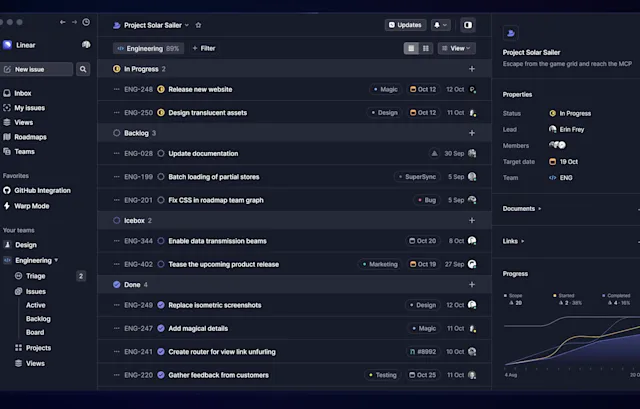The height and width of the screenshot is (409, 640).
Task: Click priority triangle icon on ENG-028
Action: pos(434,153)
